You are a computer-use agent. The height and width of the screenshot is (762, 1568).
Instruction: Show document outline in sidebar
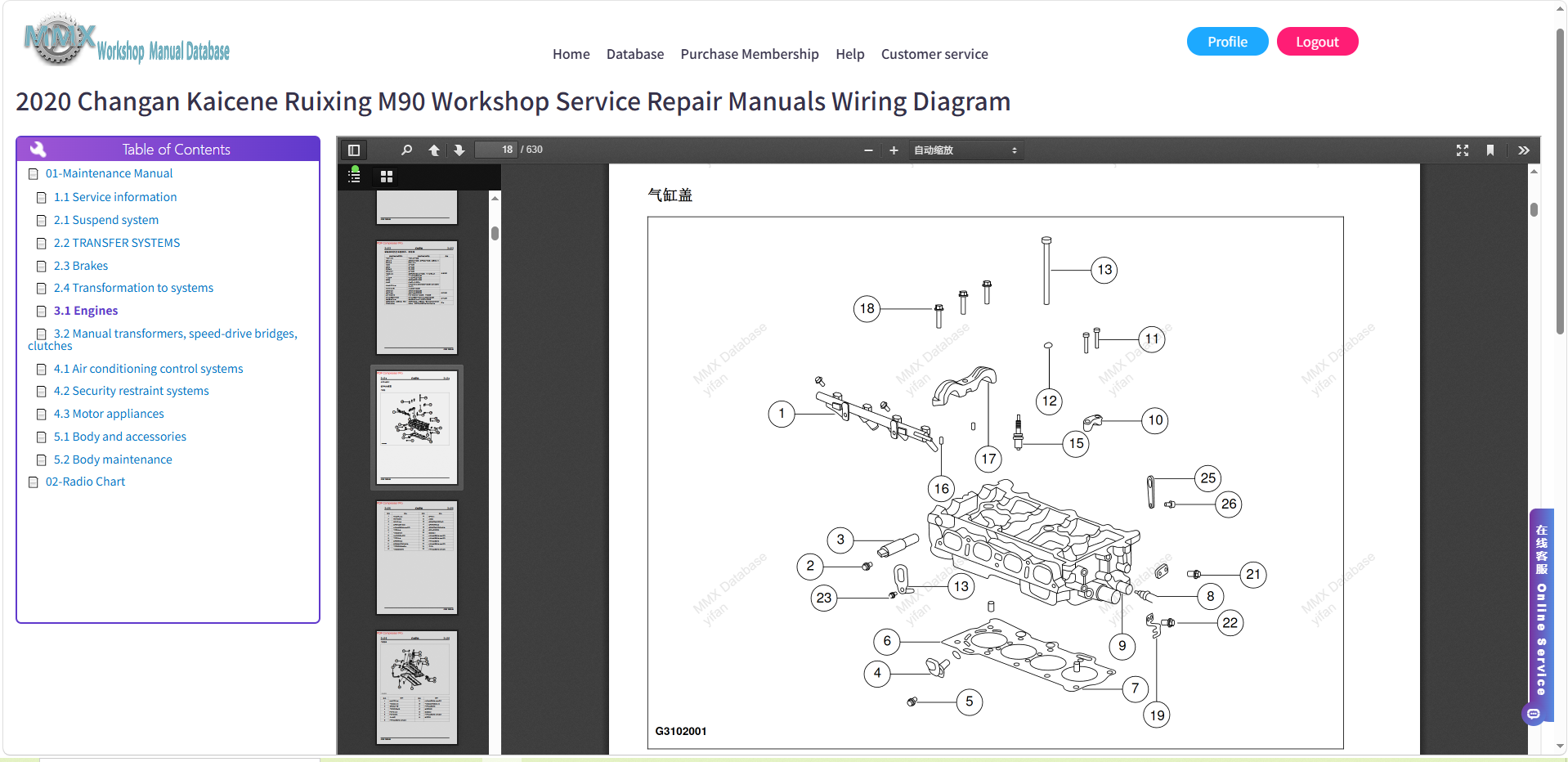point(354,176)
